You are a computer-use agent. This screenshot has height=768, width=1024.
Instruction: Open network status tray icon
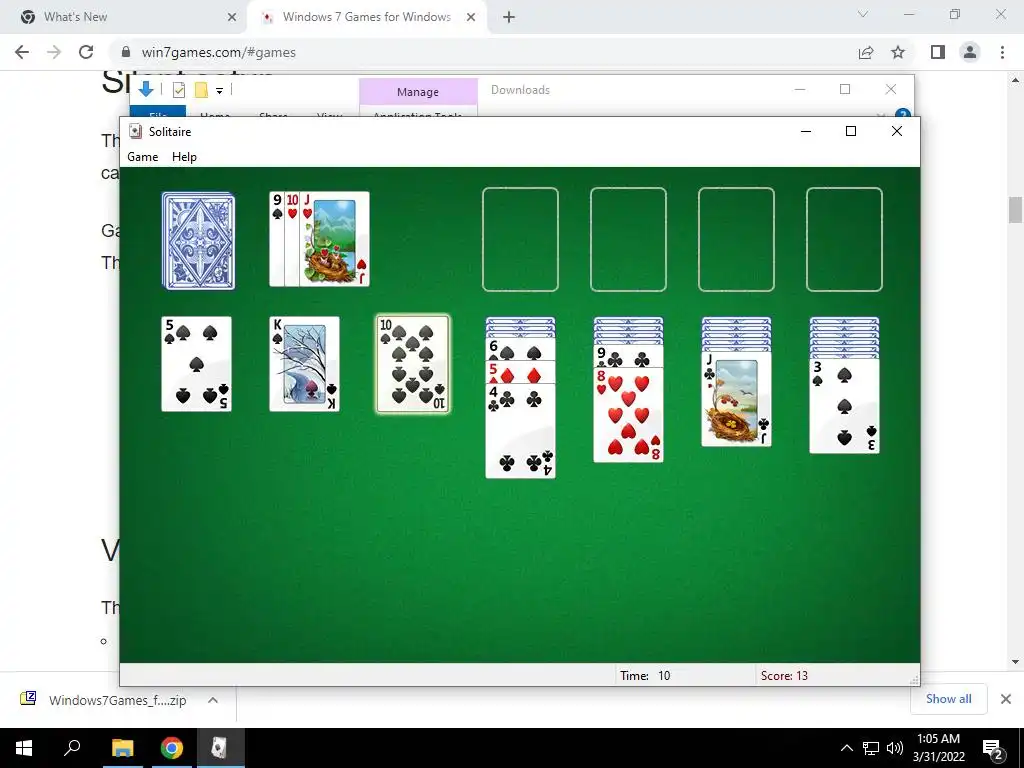[x=871, y=748]
